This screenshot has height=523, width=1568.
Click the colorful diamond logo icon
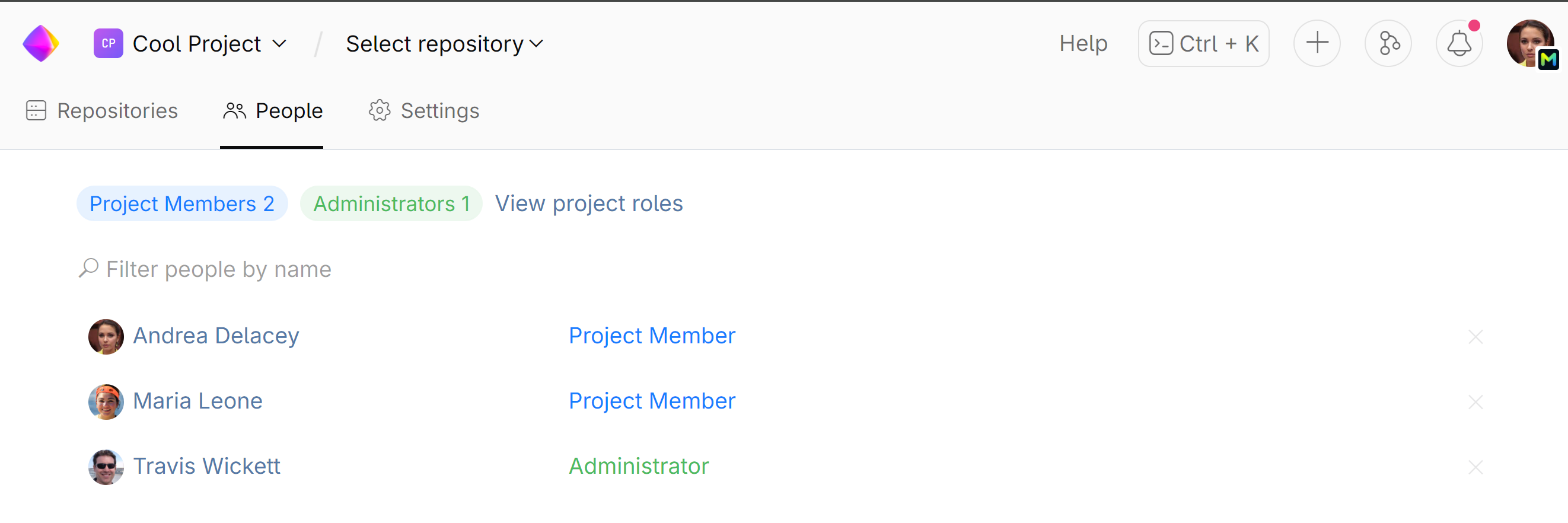(x=41, y=43)
